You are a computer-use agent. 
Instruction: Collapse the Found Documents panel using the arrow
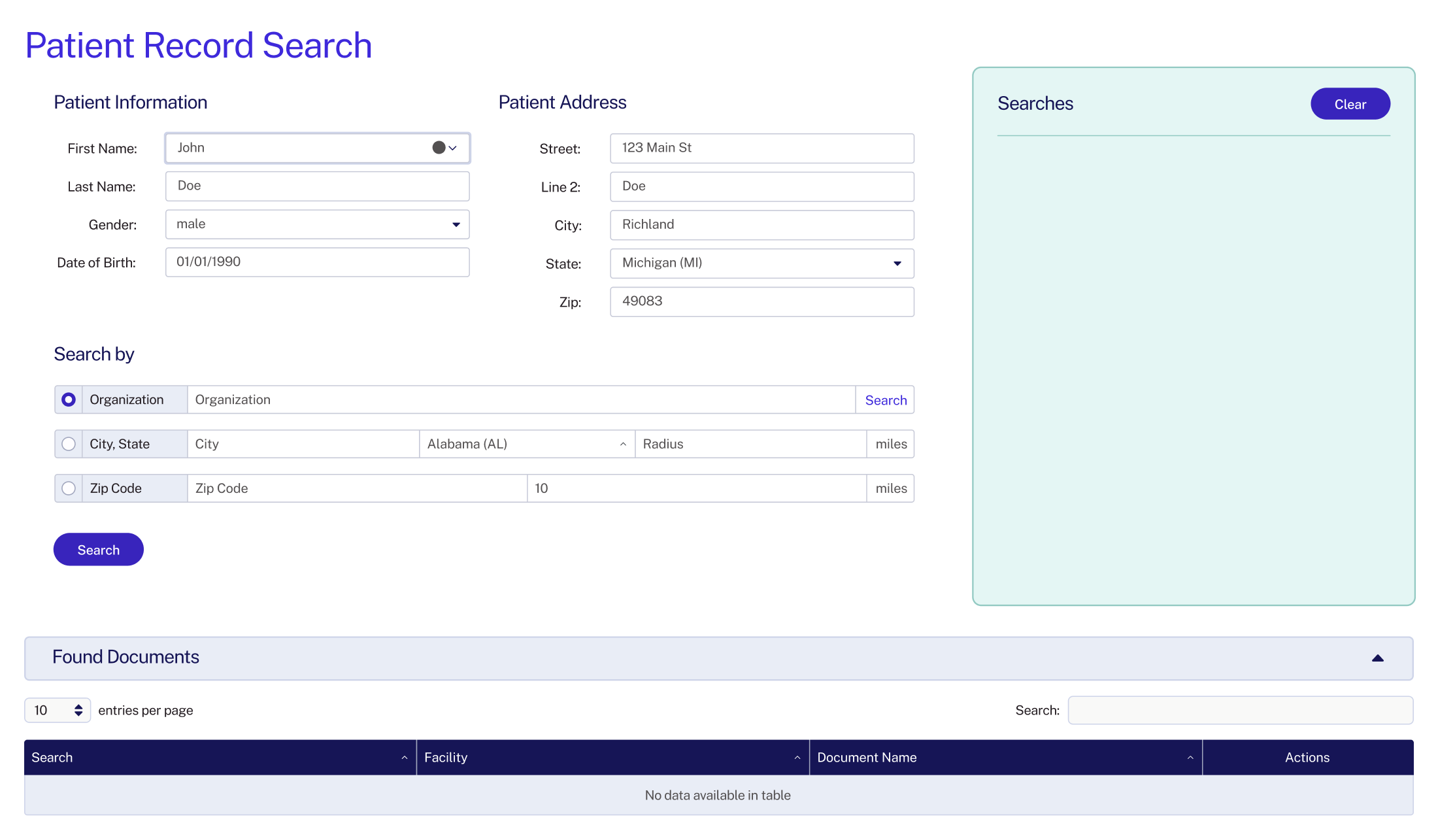1377,658
